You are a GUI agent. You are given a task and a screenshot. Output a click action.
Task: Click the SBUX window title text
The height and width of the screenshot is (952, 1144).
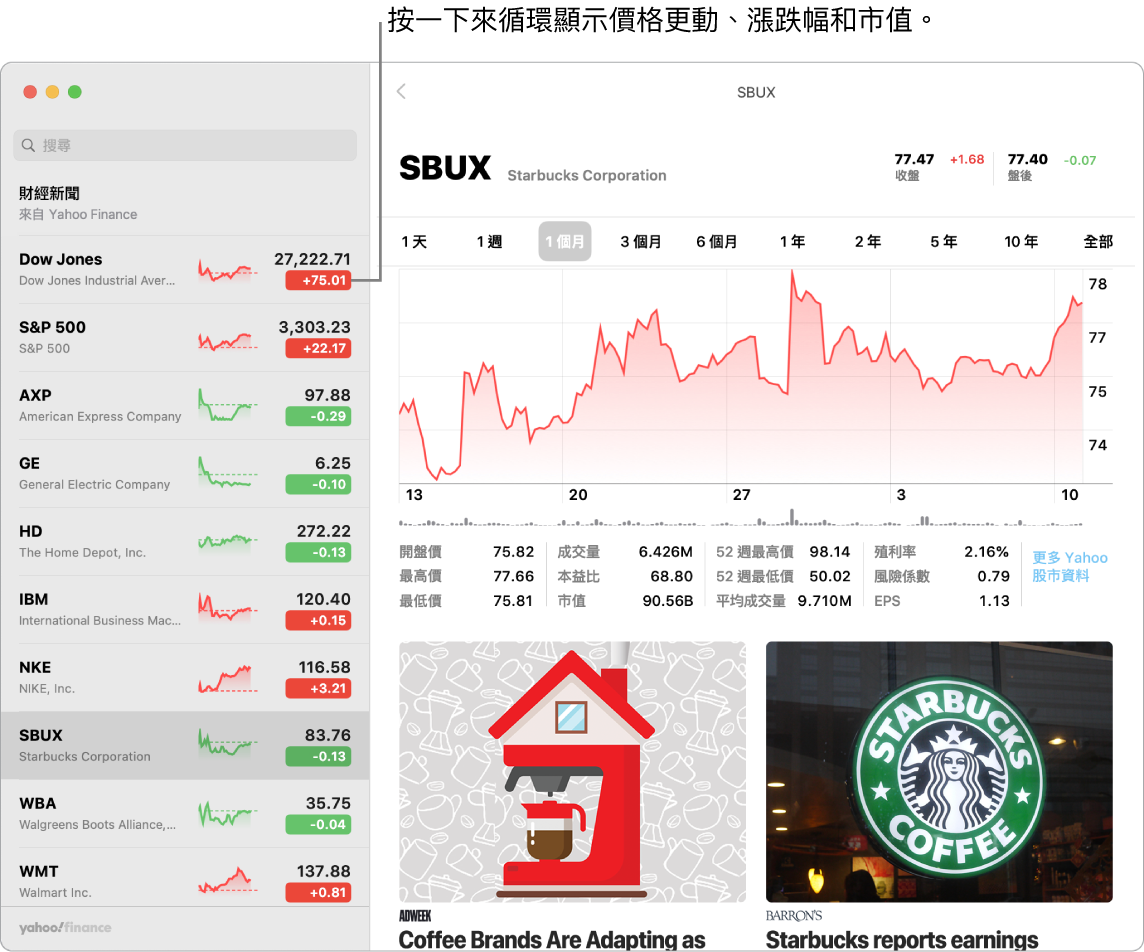pos(756,93)
